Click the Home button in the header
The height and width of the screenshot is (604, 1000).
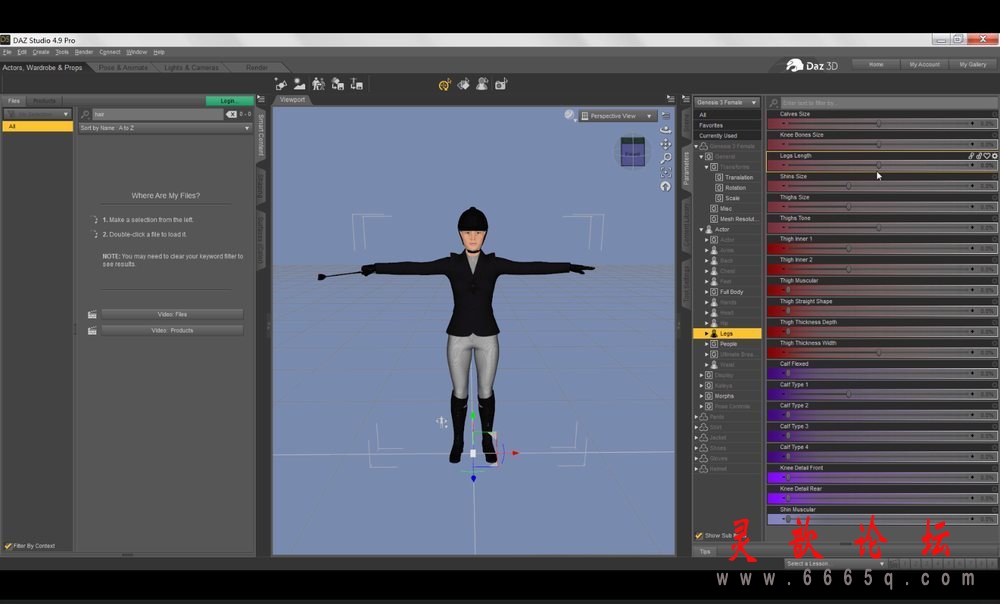coord(876,64)
